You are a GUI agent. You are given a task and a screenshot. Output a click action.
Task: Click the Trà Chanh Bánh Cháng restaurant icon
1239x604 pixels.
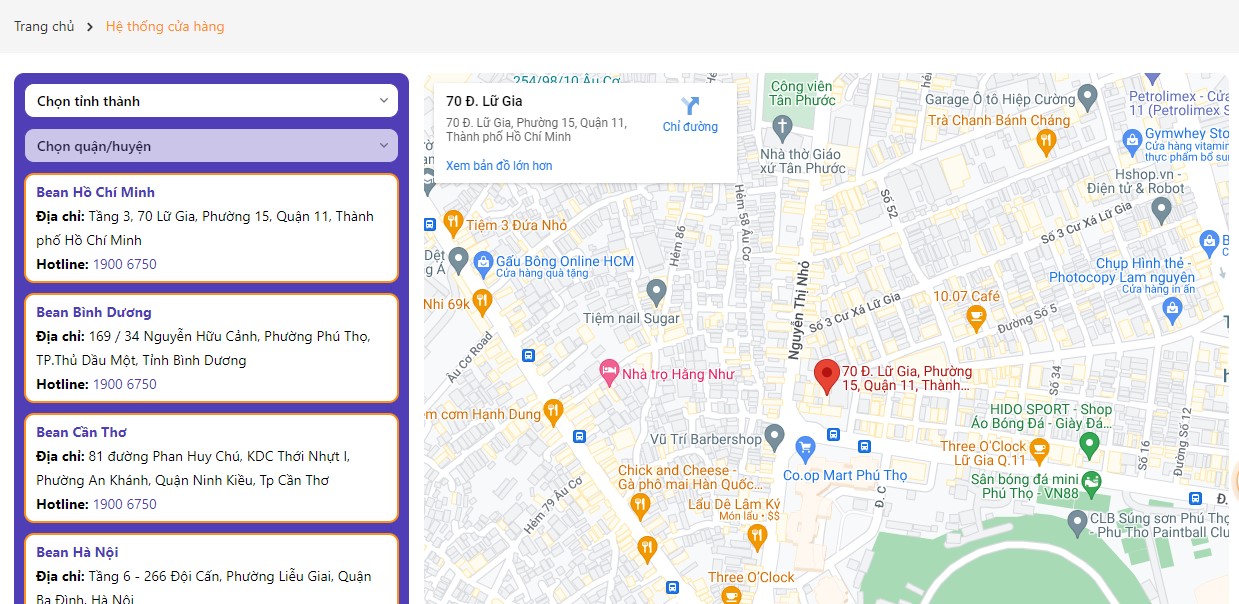(x=1047, y=141)
